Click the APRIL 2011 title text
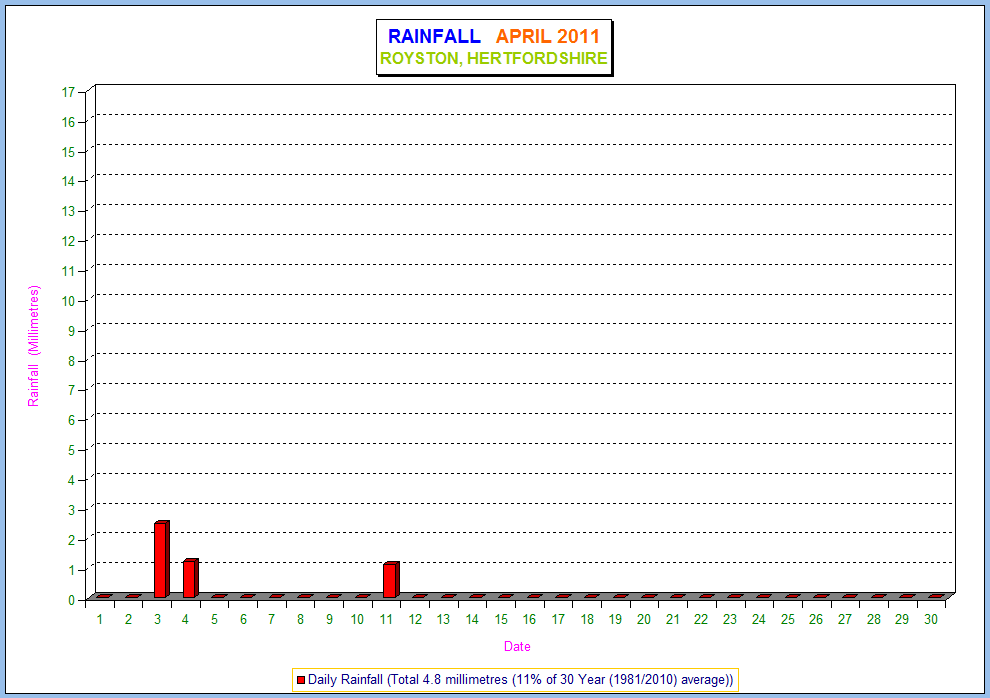 click(547, 37)
